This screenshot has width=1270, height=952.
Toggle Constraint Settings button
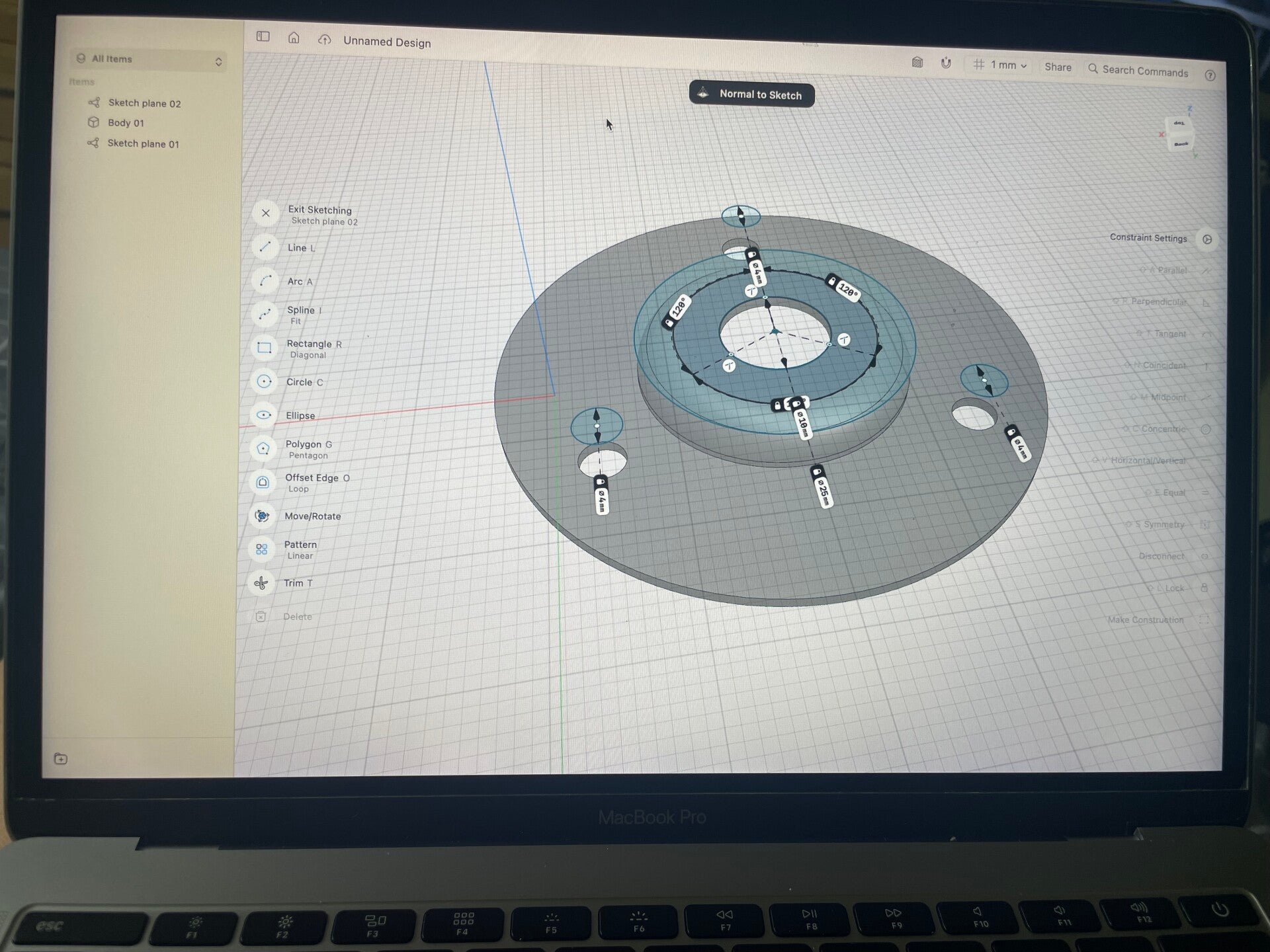[x=1207, y=239]
